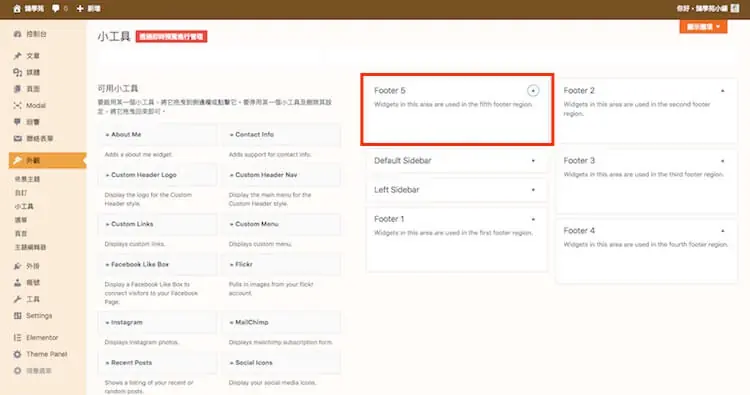Click red Manage with Live Preview button

point(171,36)
